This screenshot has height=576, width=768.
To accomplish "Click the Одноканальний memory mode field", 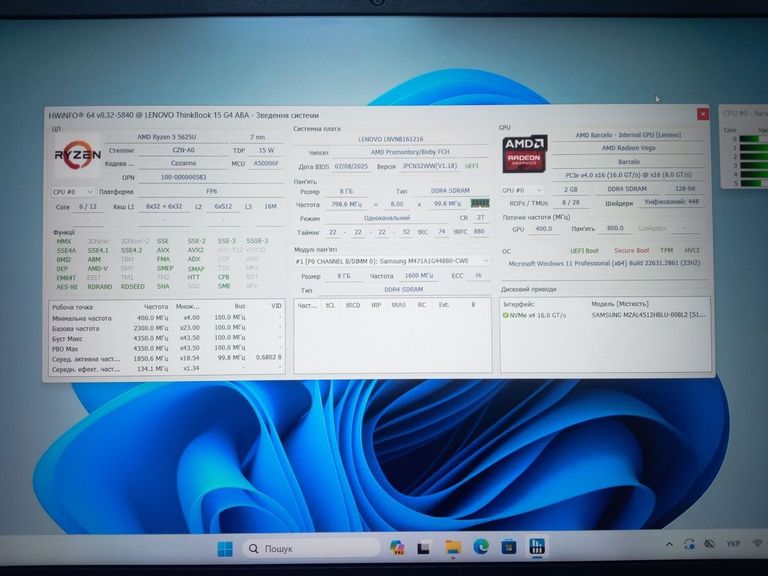I will [x=387, y=218].
